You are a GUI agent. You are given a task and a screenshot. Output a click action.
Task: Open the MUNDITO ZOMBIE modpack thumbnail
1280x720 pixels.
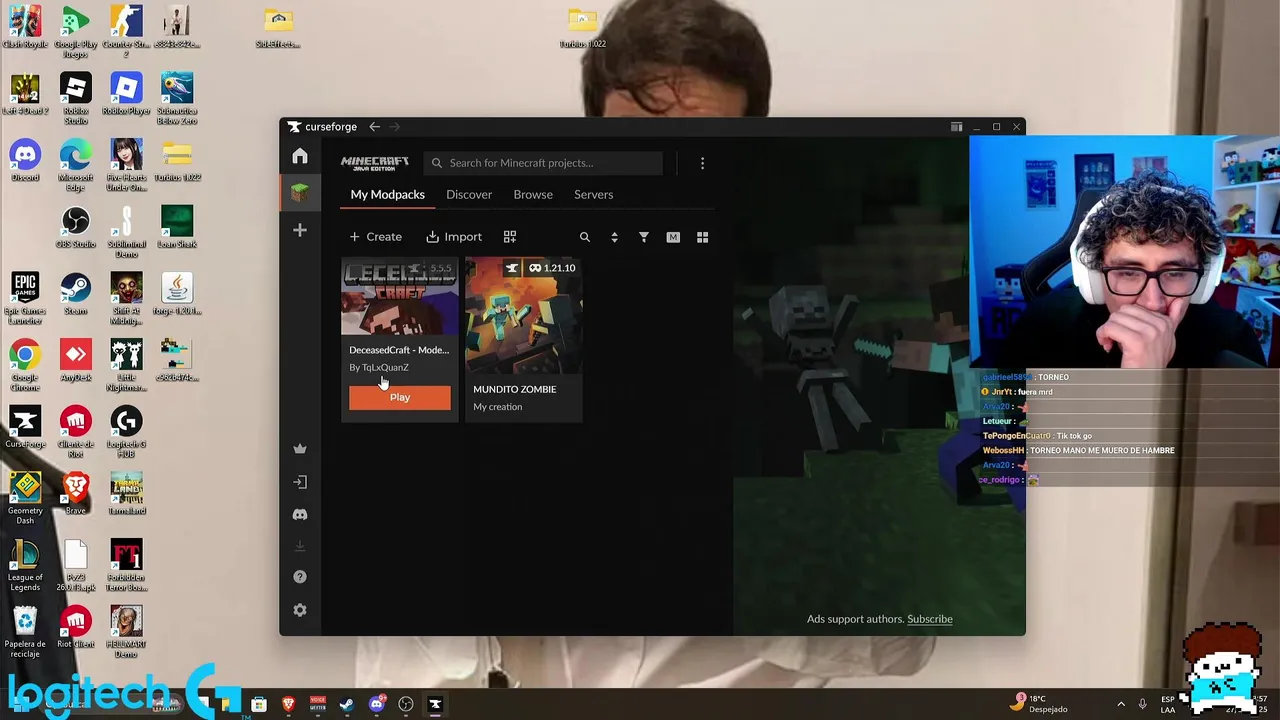(x=523, y=316)
